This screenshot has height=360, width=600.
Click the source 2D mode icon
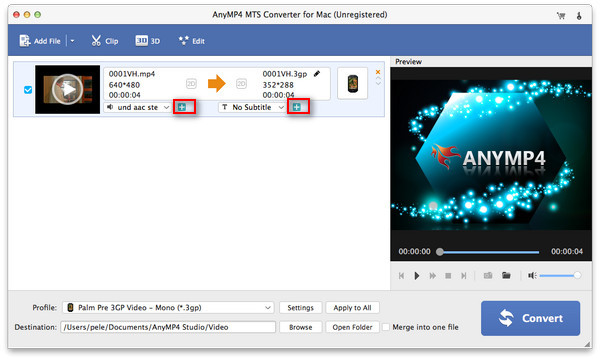pos(191,83)
